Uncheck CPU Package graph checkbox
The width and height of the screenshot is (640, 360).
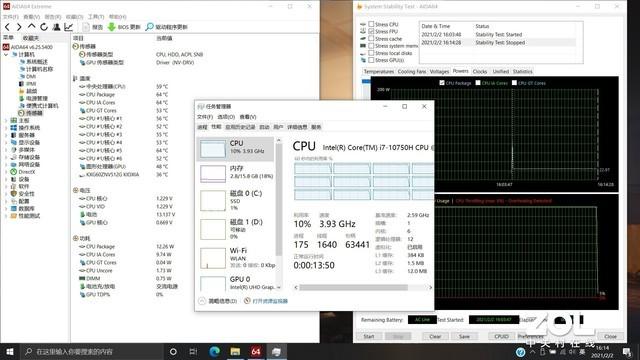point(442,83)
